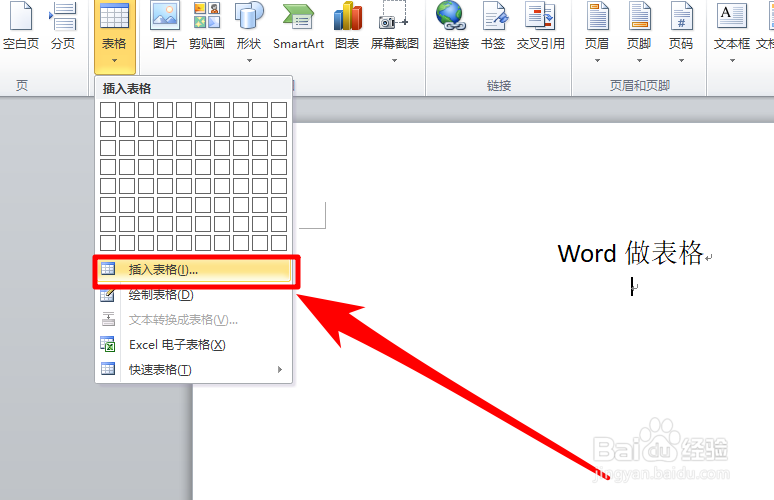Image resolution: width=774 pixels, height=500 pixels.
Task: Click the 表格 table button icon
Action: click(114, 16)
